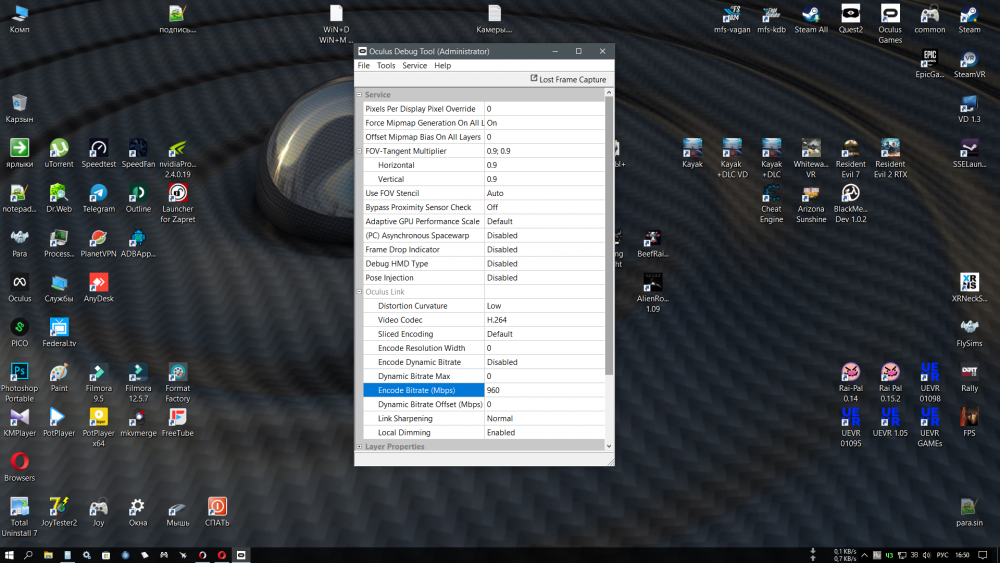Viewport: 1000px width, 563px height.
Task: Select the uTorrent desktop icon
Action: [x=59, y=149]
